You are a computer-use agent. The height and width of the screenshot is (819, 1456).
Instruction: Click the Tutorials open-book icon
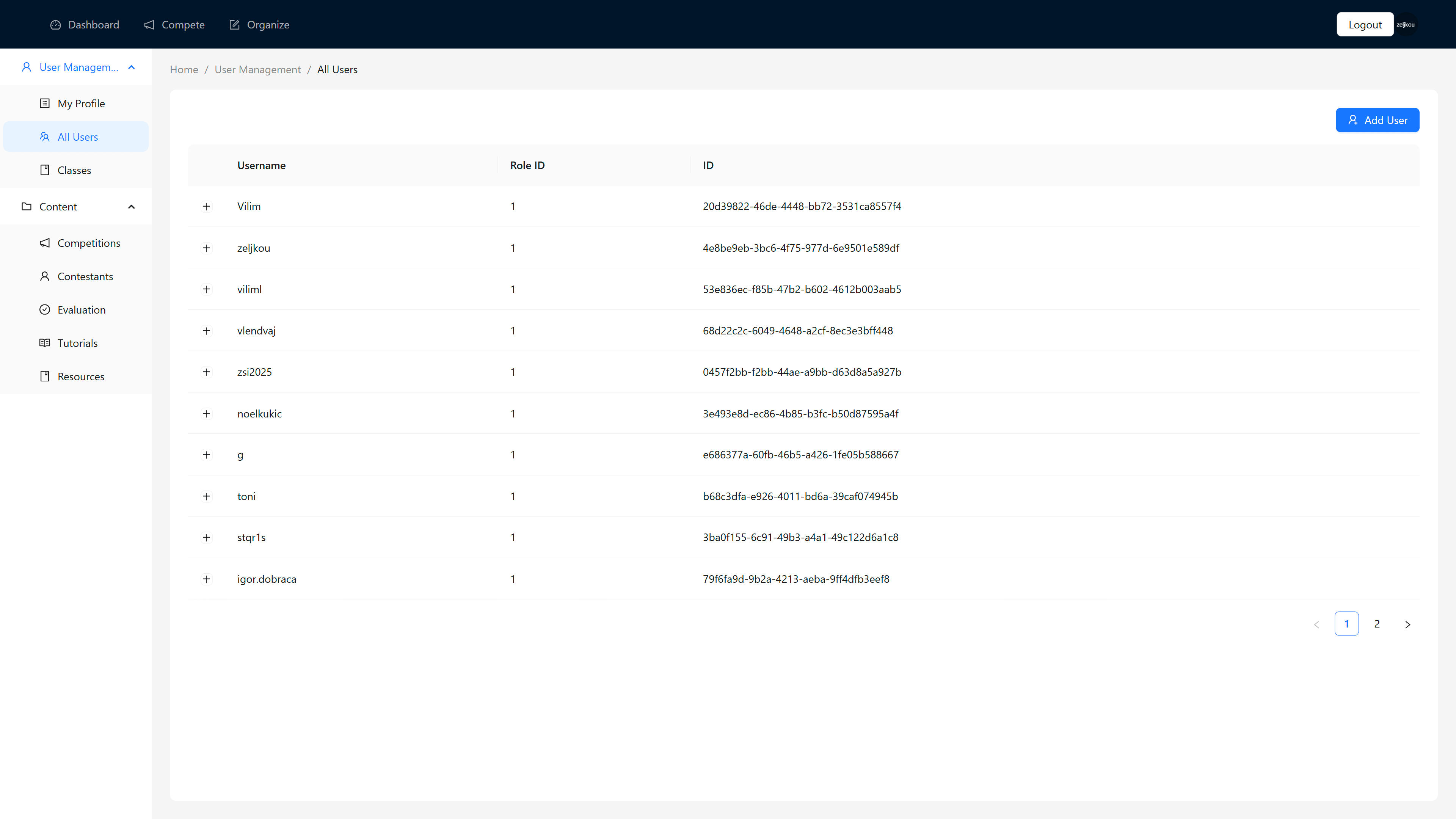click(x=45, y=343)
